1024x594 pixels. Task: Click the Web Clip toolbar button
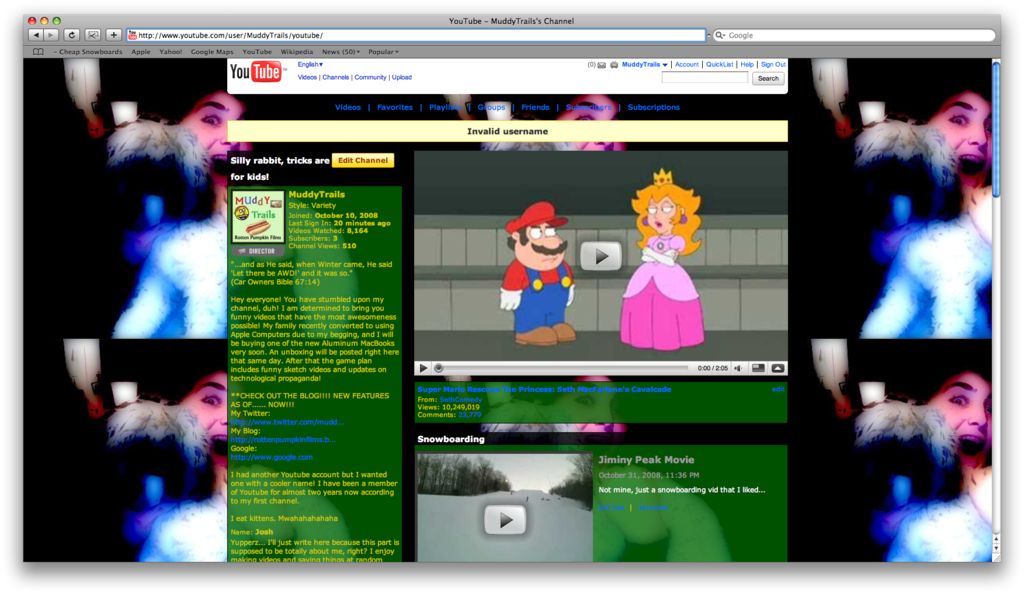93,35
